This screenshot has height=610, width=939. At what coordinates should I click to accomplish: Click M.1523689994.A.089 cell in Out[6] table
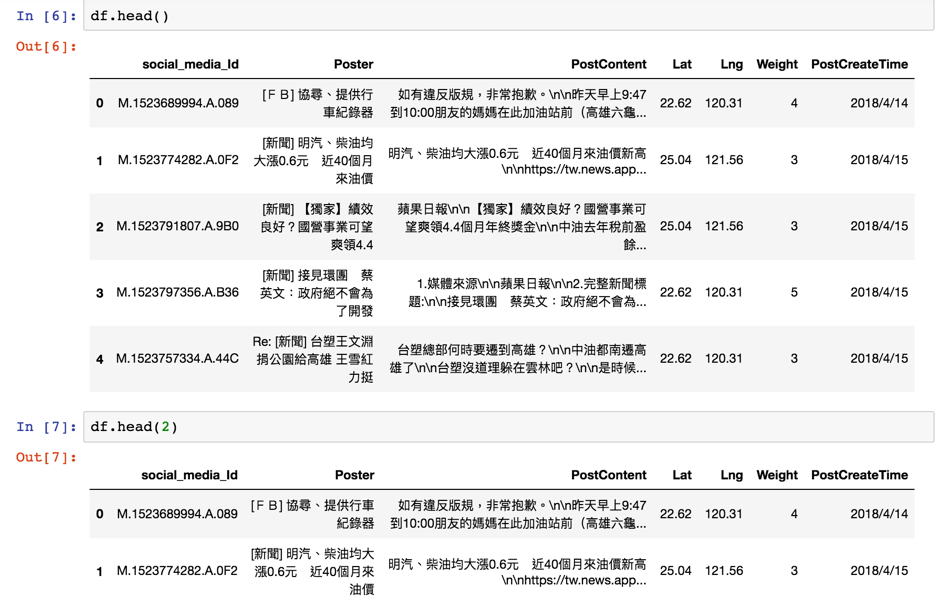pos(178,103)
